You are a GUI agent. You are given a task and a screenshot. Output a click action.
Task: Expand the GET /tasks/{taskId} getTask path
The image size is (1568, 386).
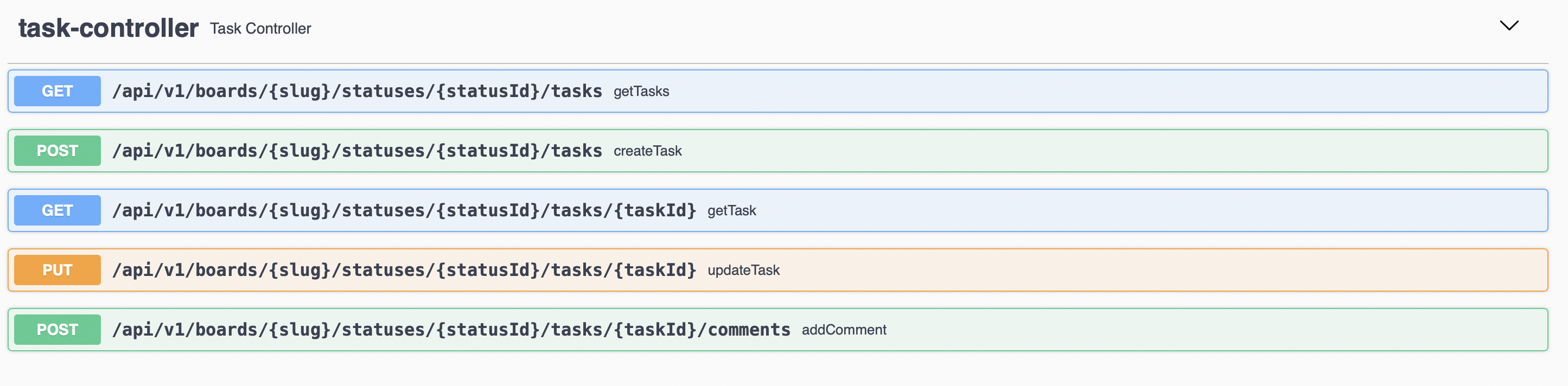point(404,210)
